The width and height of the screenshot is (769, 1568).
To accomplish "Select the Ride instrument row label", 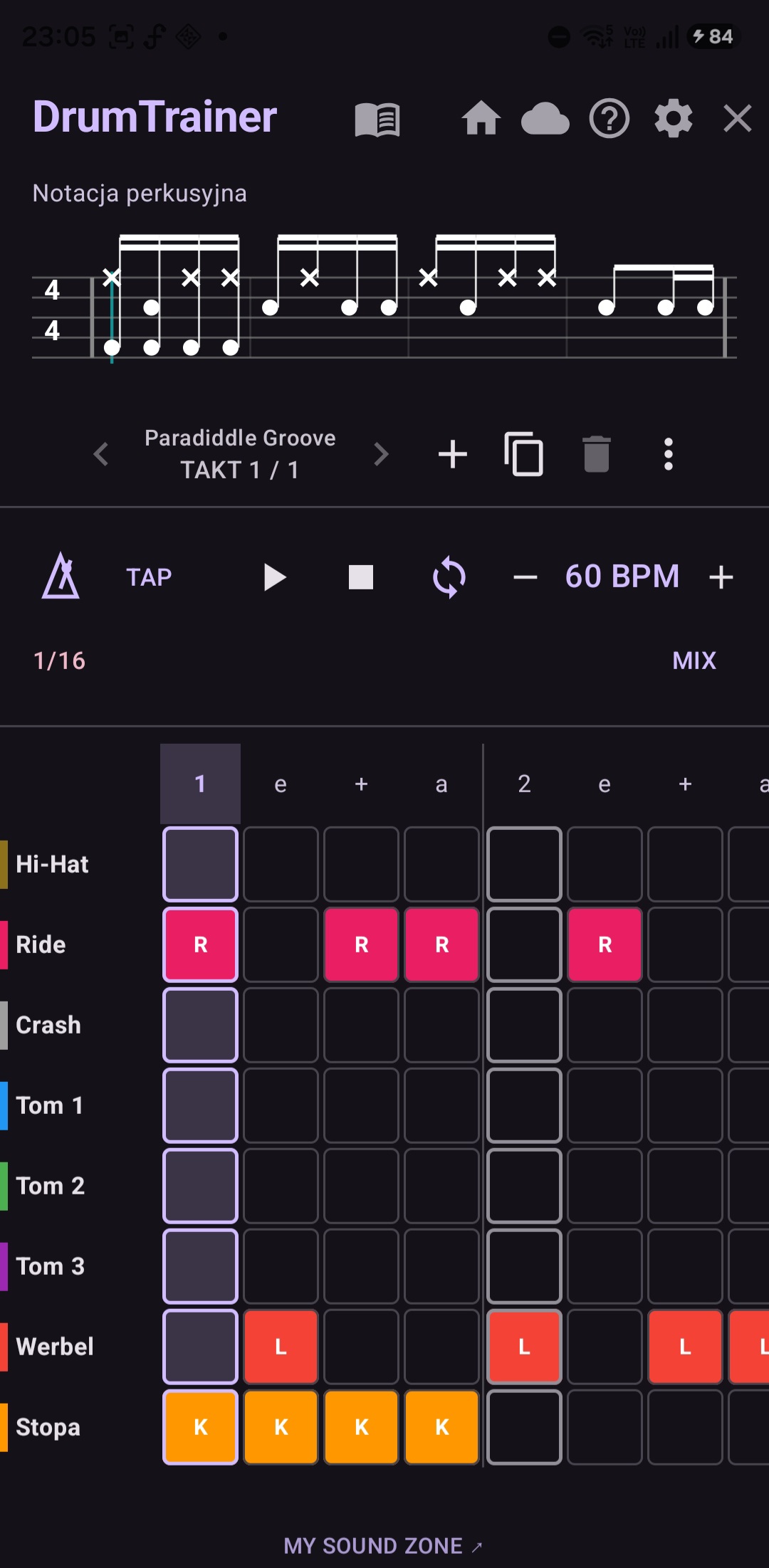I will click(41, 945).
